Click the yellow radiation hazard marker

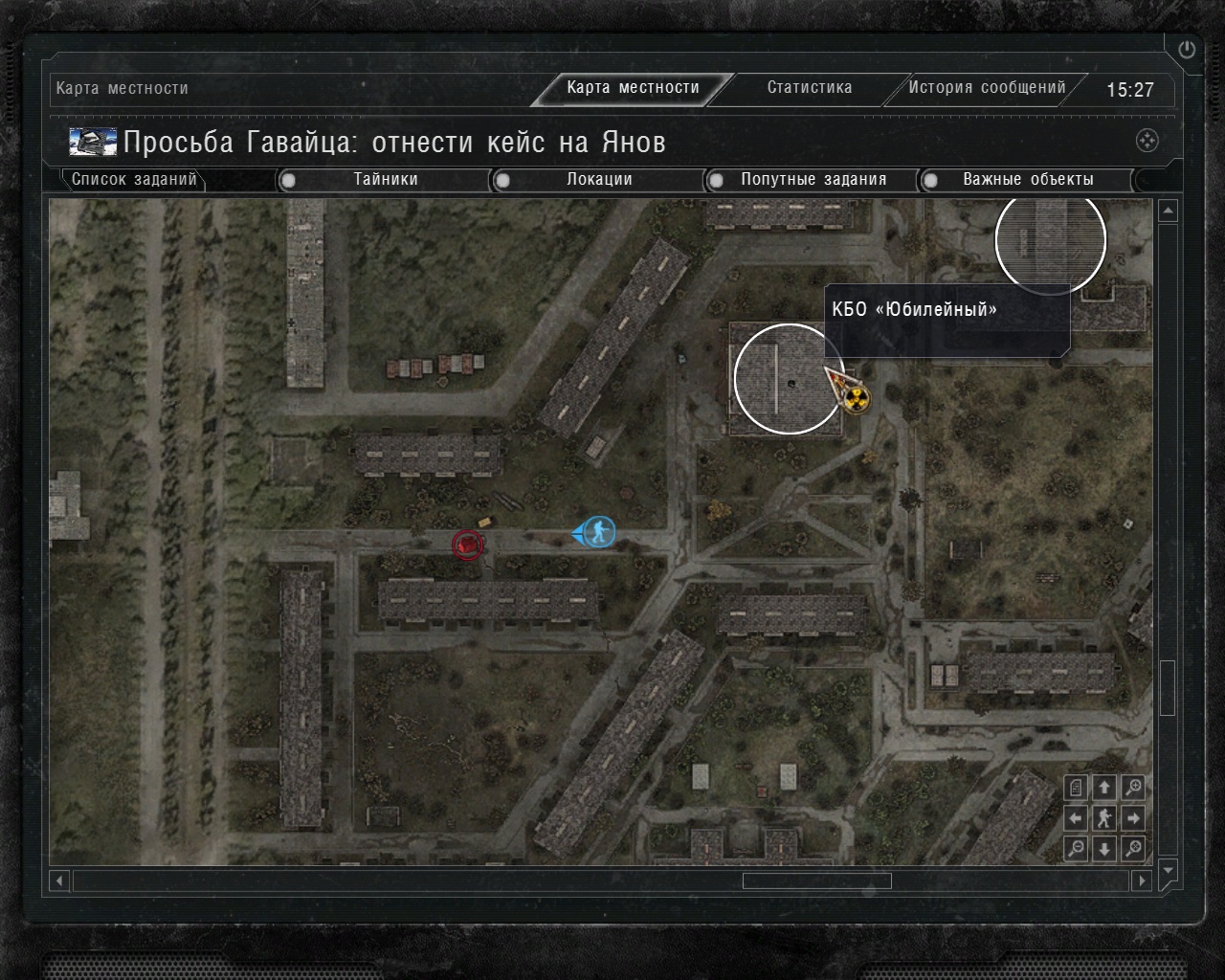pyautogui.click(x=857, y=398)
